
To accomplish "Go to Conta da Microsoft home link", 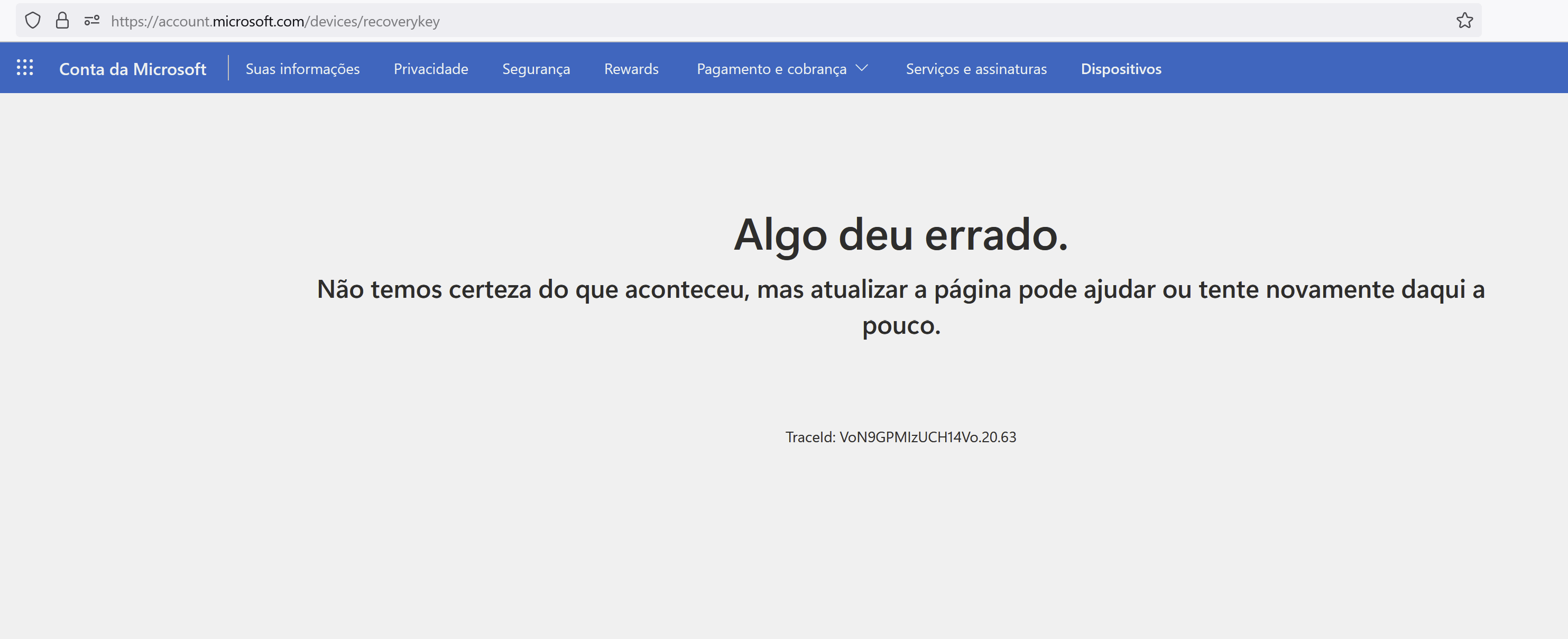I will point(133,69).
